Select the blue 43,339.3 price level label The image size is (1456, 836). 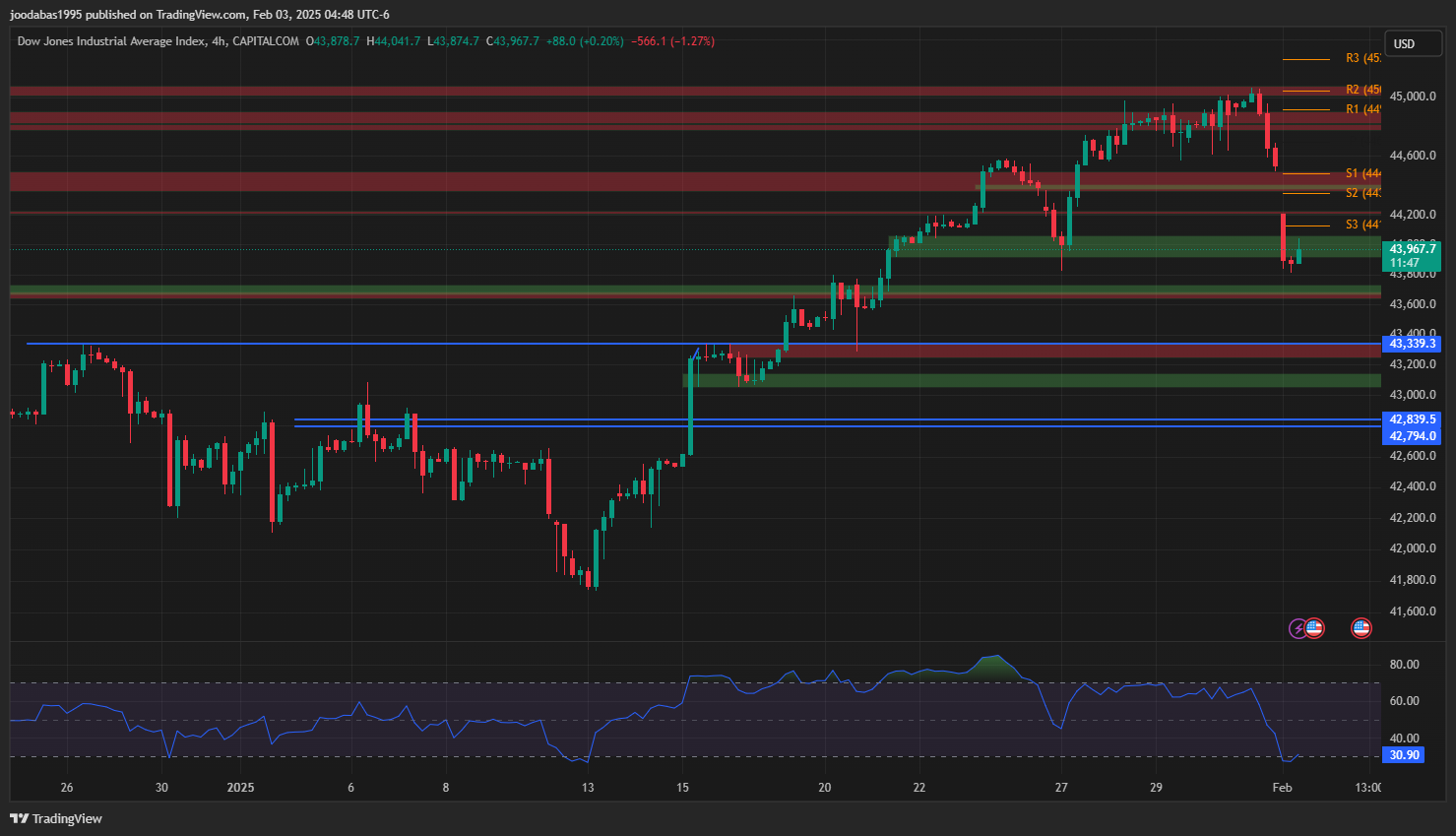[1412, 344]
